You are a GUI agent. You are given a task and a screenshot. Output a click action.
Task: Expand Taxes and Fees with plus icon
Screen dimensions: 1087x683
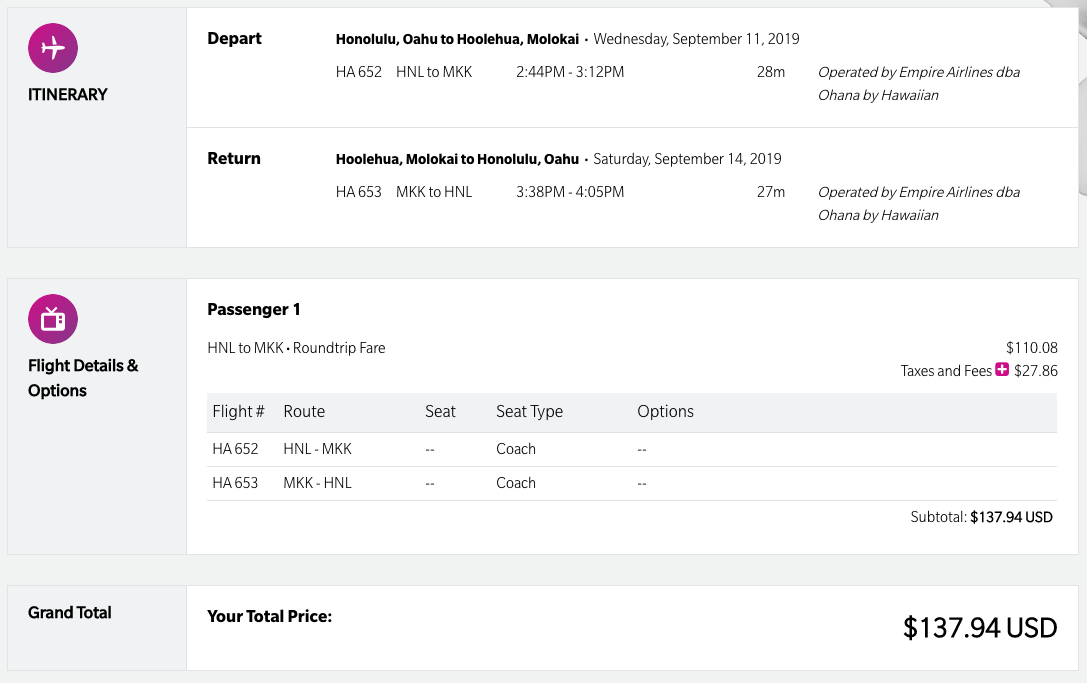pyautogui.click(x=1002, y=371)
